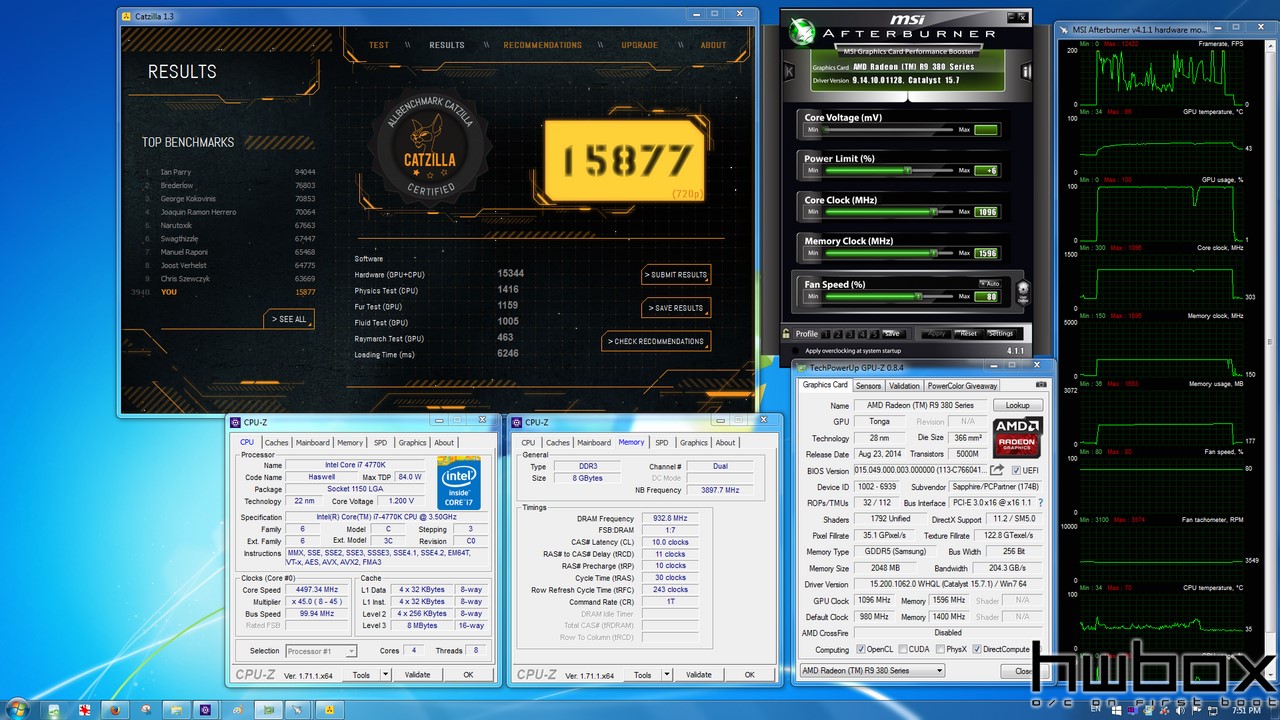This screenshot has width=1280, height=720.
Task: Toggle the DirectCompute checkbox
Action: click(x=978, y=649)
